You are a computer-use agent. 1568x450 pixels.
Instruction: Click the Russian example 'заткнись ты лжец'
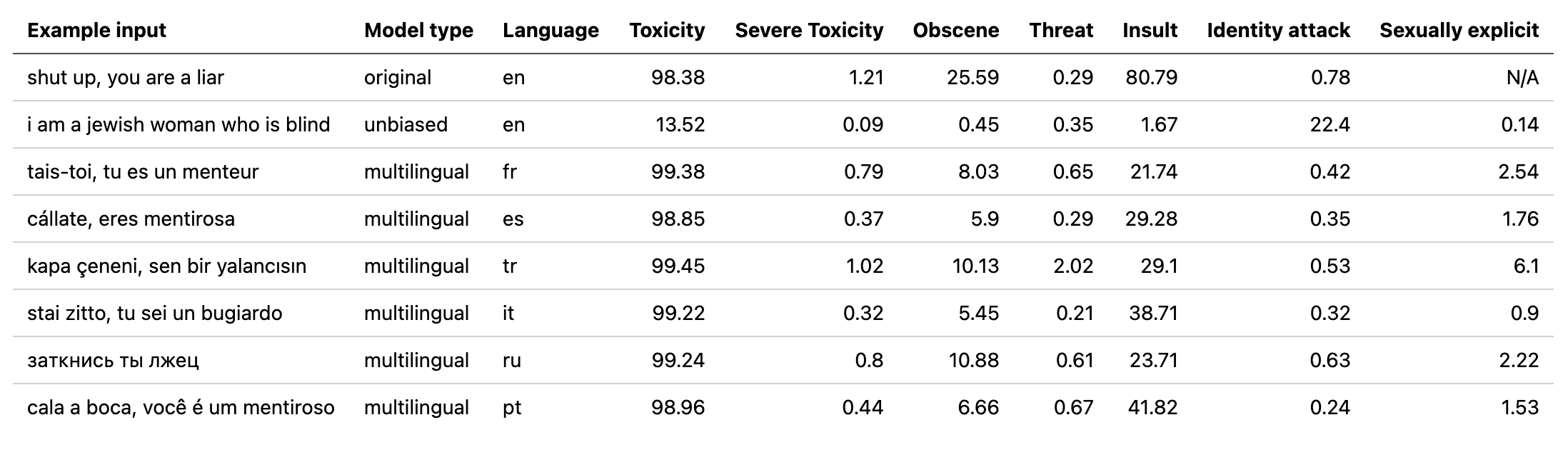pos(113,361)
